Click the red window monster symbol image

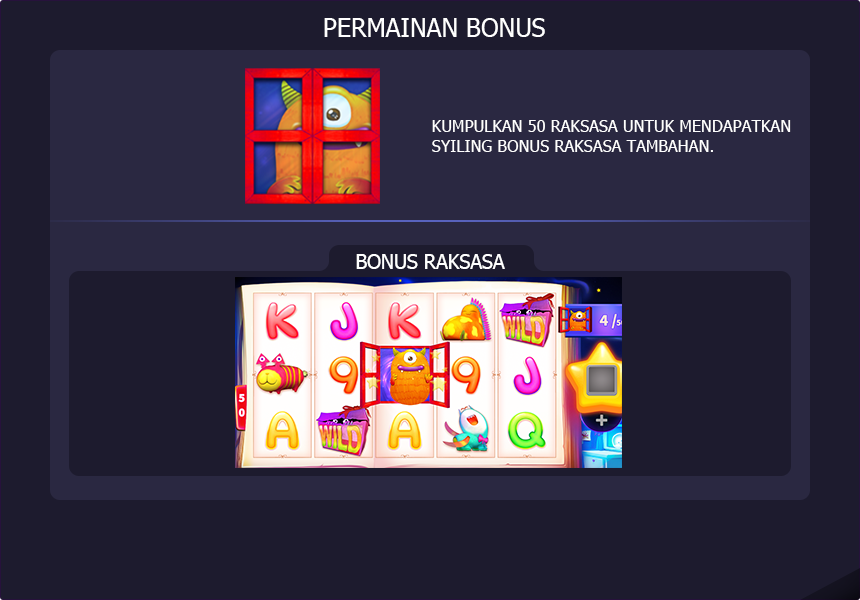pyautogui.click(x=313, y=136)
